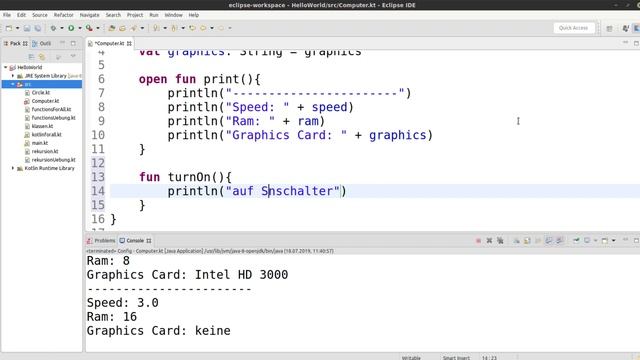
Task: Click the Forward navigation arrow icon
Action: click(x=221, y=28)
